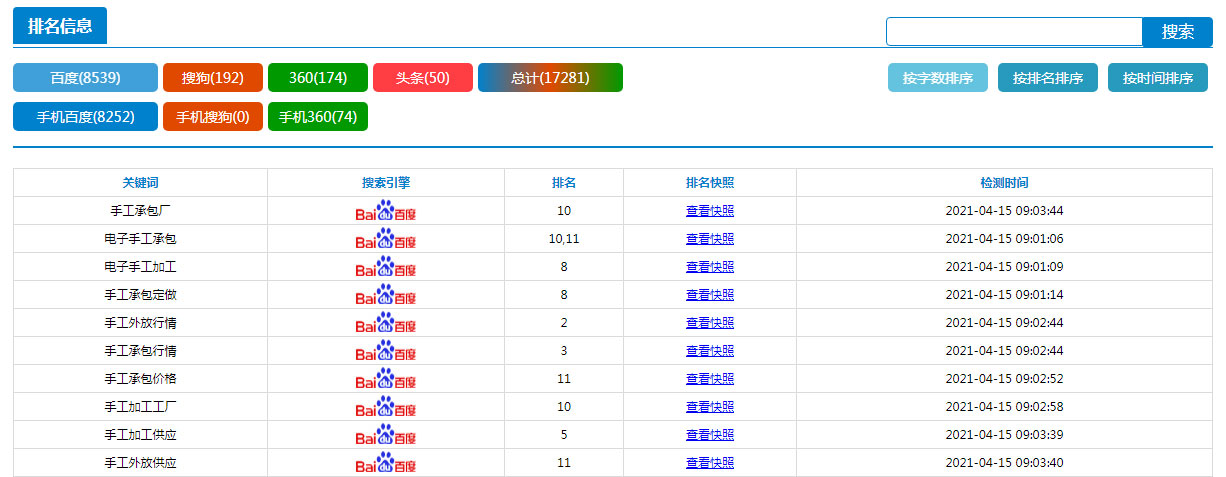Click Baidu logo in 手工承包行情 row
This screenshot has width=1226, height=477.
(x=386, y=351)
